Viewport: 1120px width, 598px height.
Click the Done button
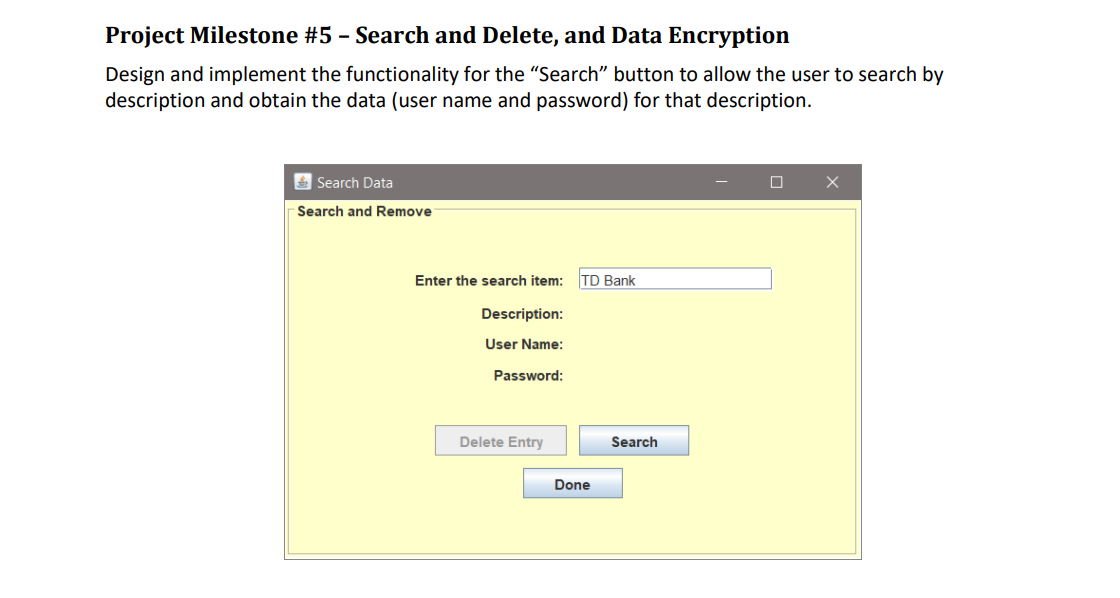572,484
